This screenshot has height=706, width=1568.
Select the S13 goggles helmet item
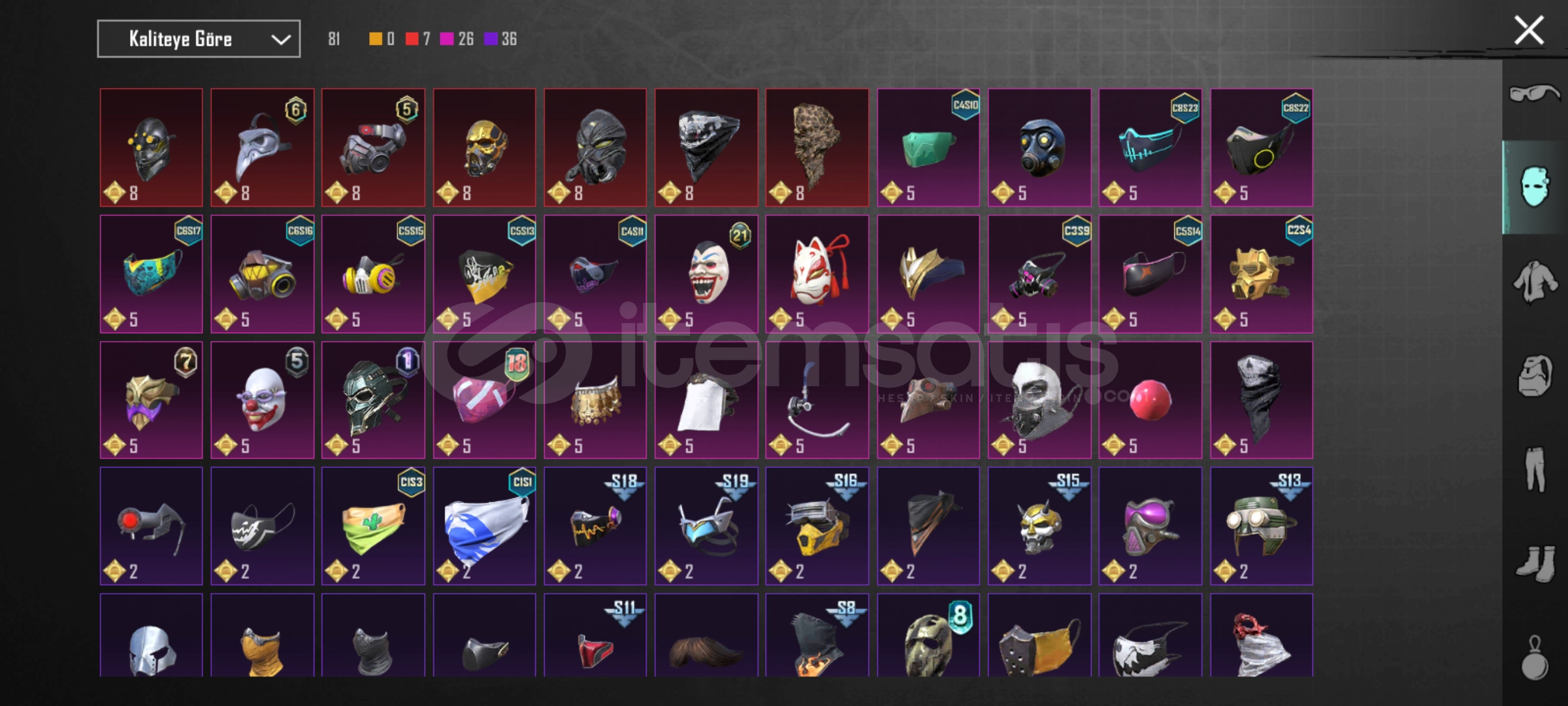click(1262, 526)
